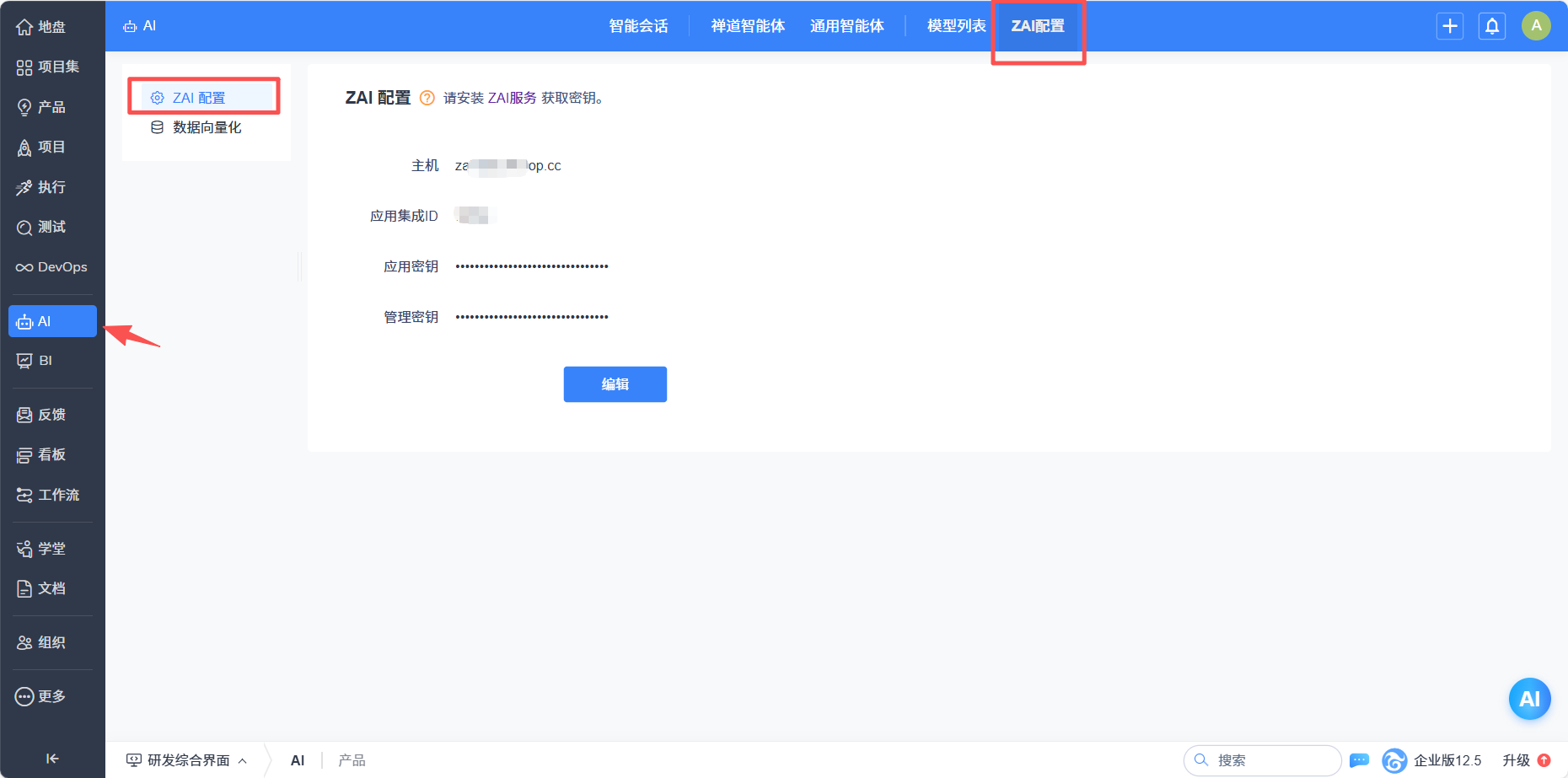Click the plus quick-create icon
This screenshot has height=778, width=1568.
click(x=1450, y=26)
